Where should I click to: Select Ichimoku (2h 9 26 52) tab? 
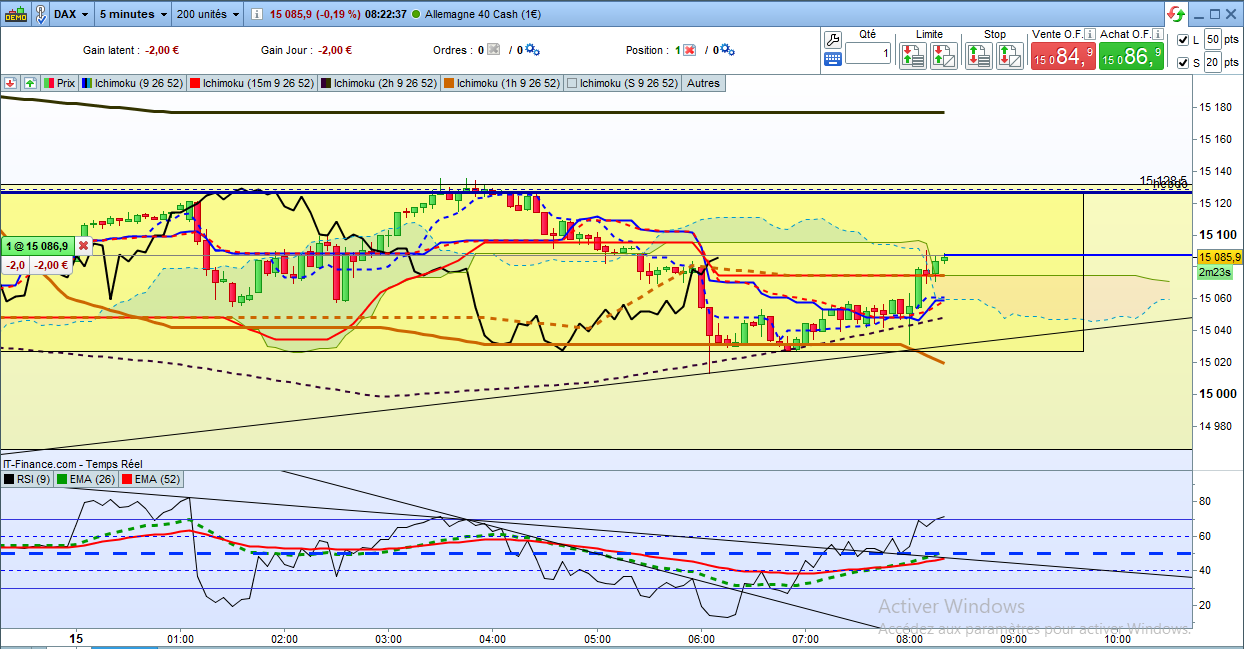(380, 83)
